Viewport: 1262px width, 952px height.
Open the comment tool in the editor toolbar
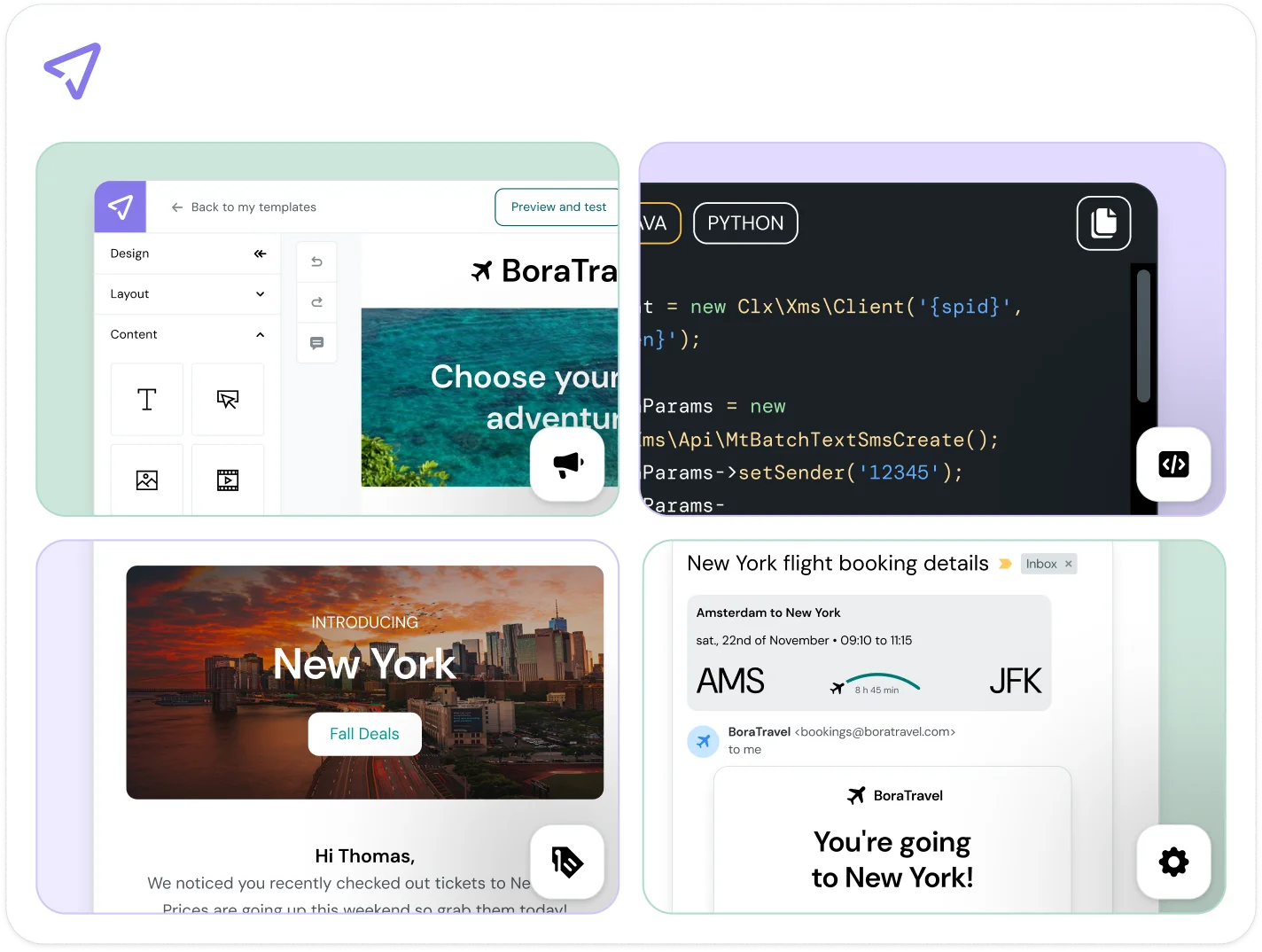(x=316, y=343)
